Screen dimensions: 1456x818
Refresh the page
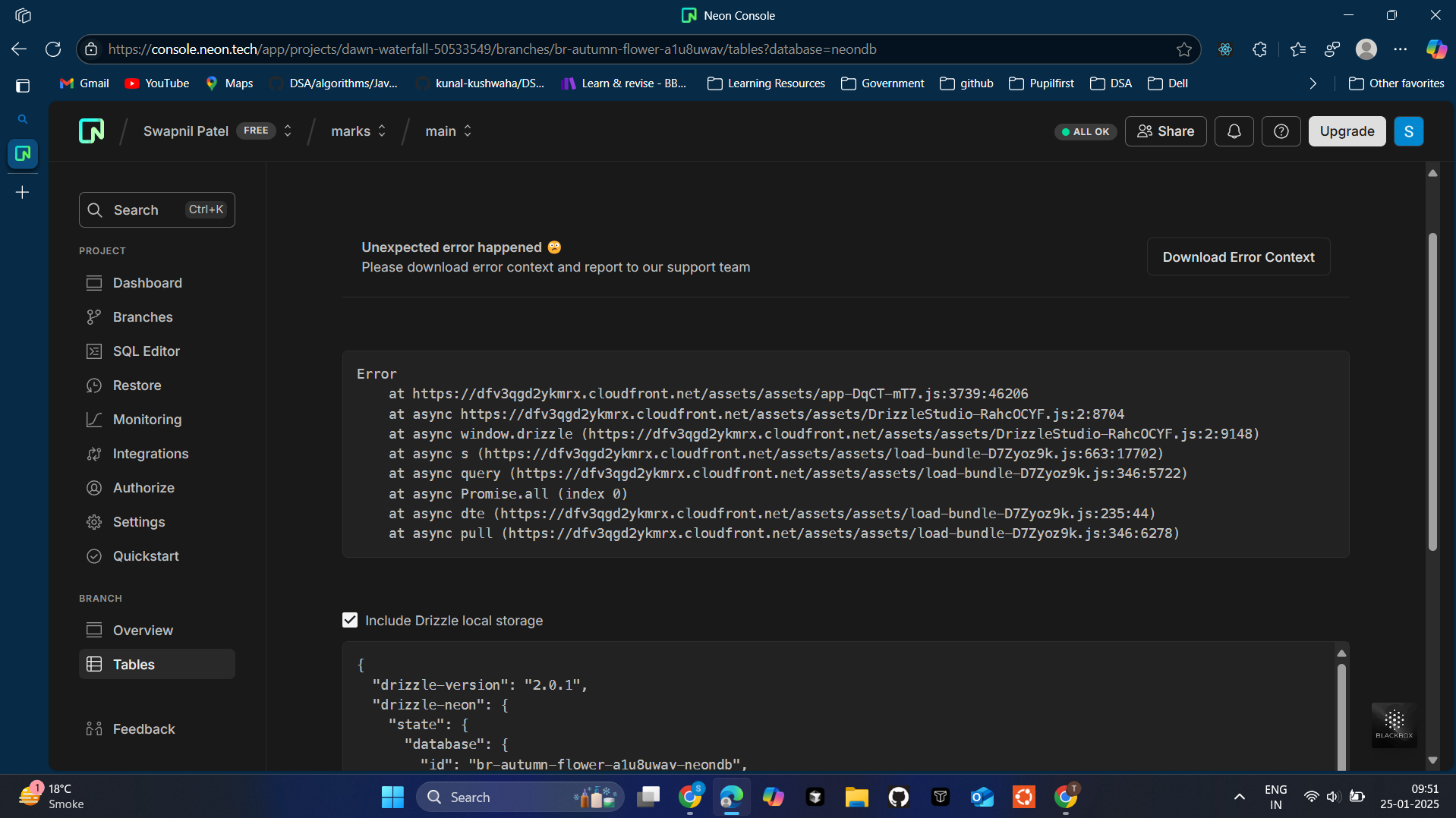(53, 49)
